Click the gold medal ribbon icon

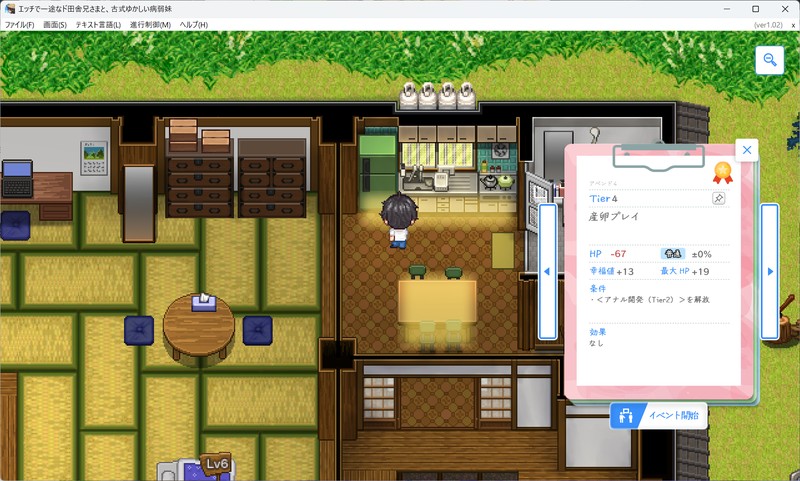point(722,173)
